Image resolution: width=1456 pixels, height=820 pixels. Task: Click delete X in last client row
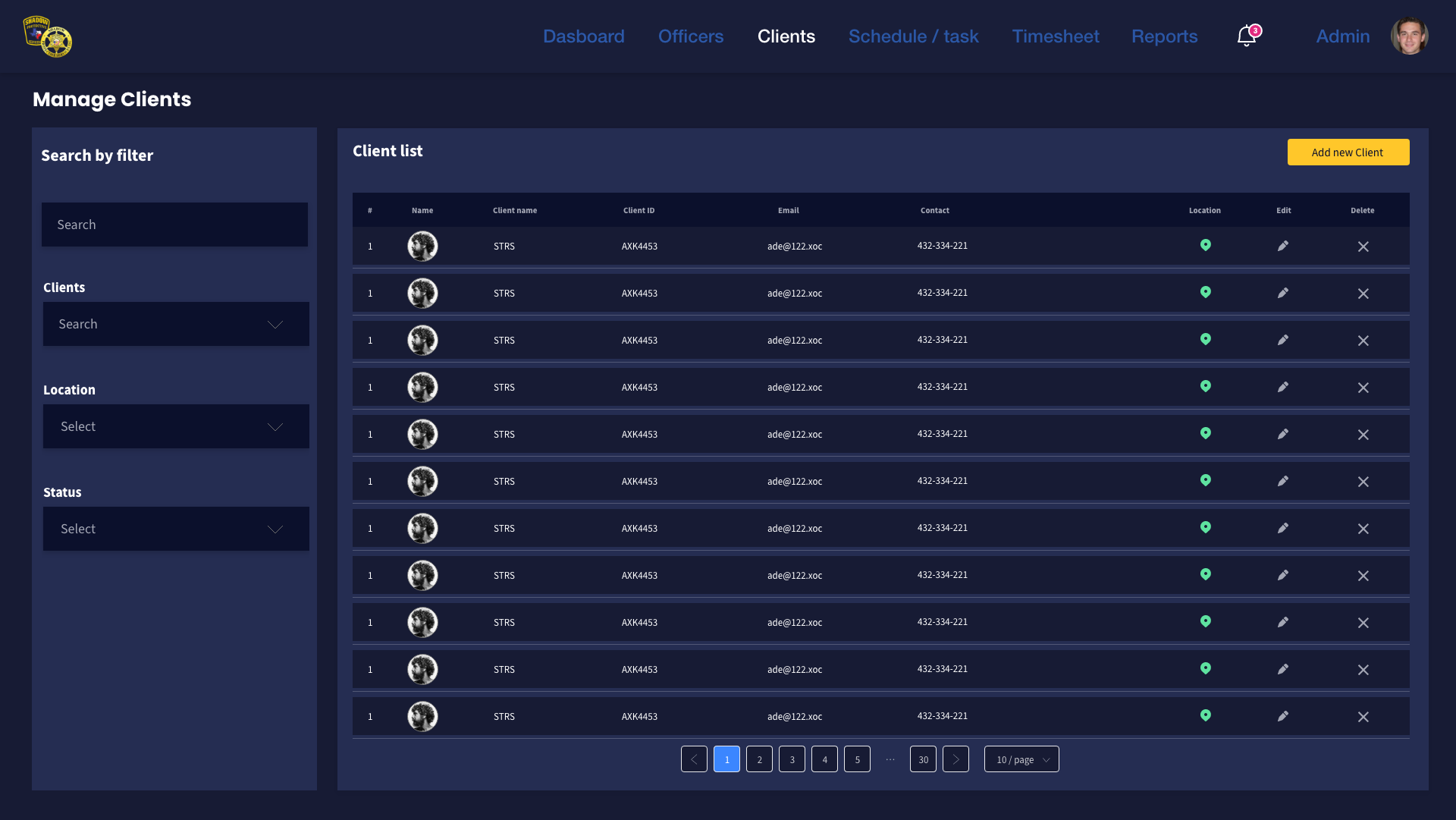point(1363,717)
